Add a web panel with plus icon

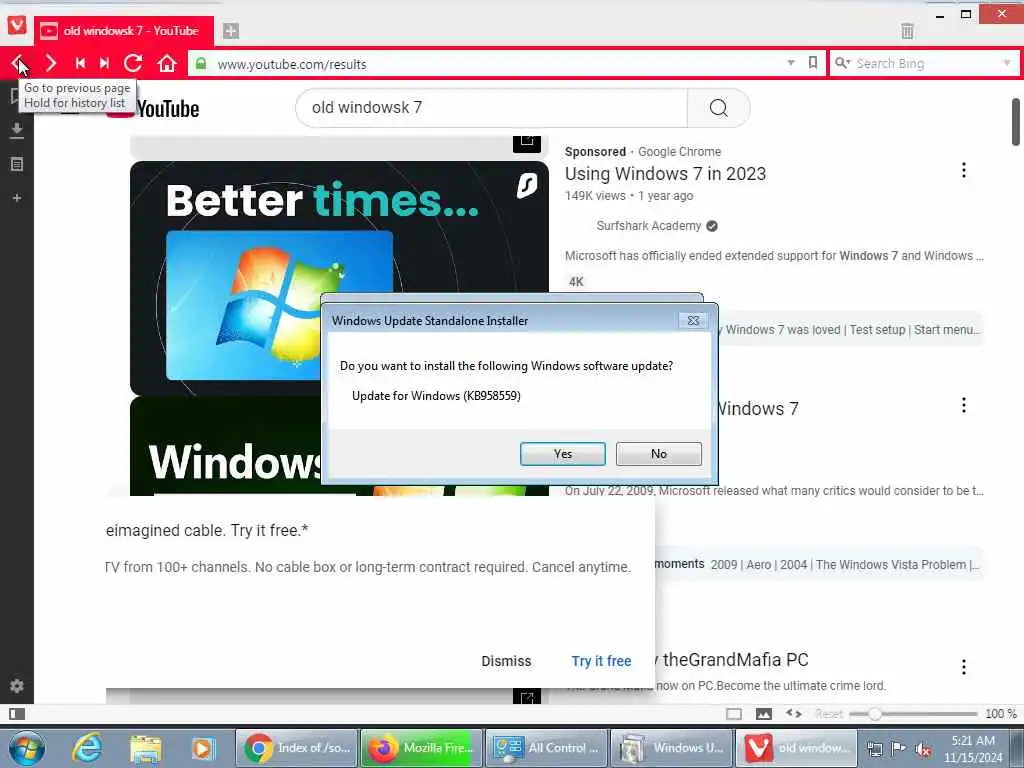(17, 198)
